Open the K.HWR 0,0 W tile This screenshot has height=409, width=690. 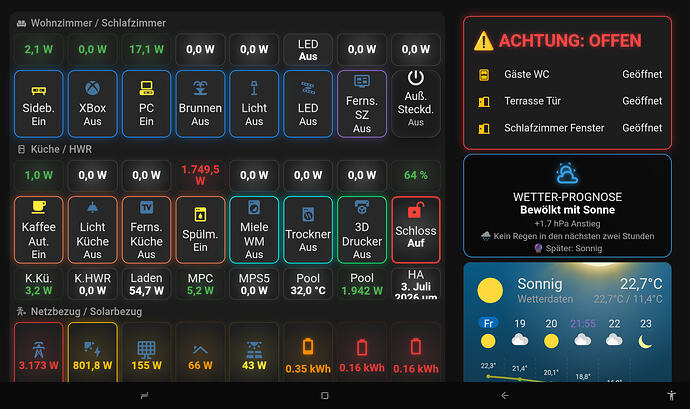[x=92, y=284]
